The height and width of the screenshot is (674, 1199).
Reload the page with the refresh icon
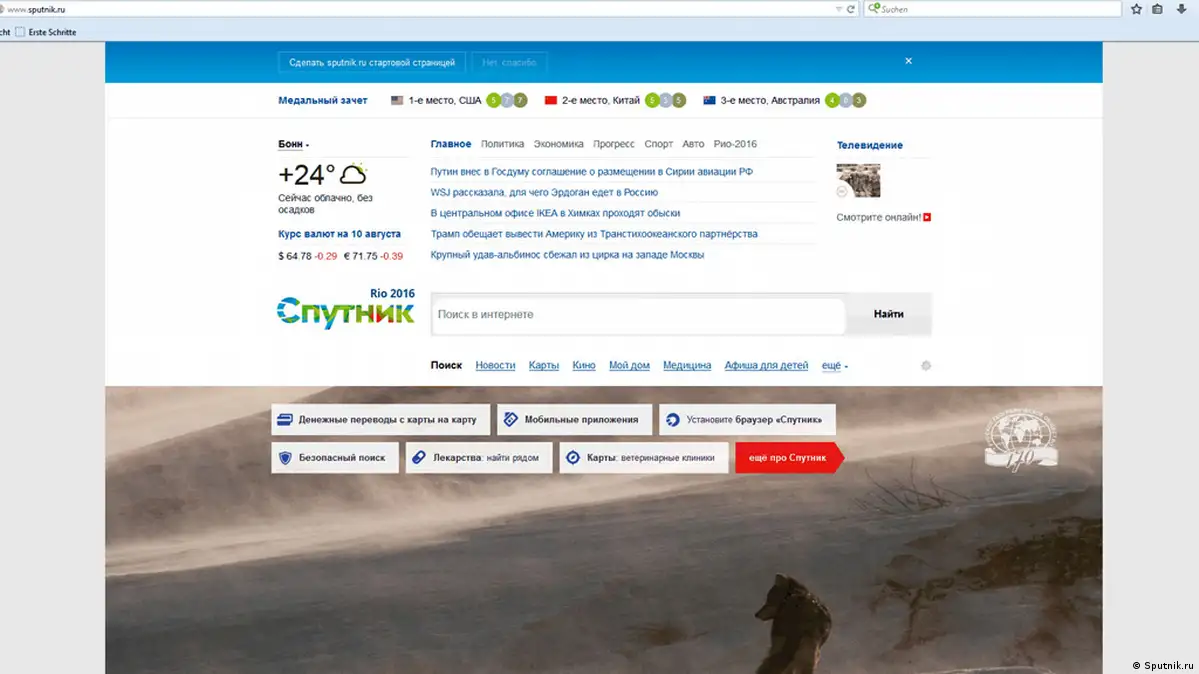851,9
